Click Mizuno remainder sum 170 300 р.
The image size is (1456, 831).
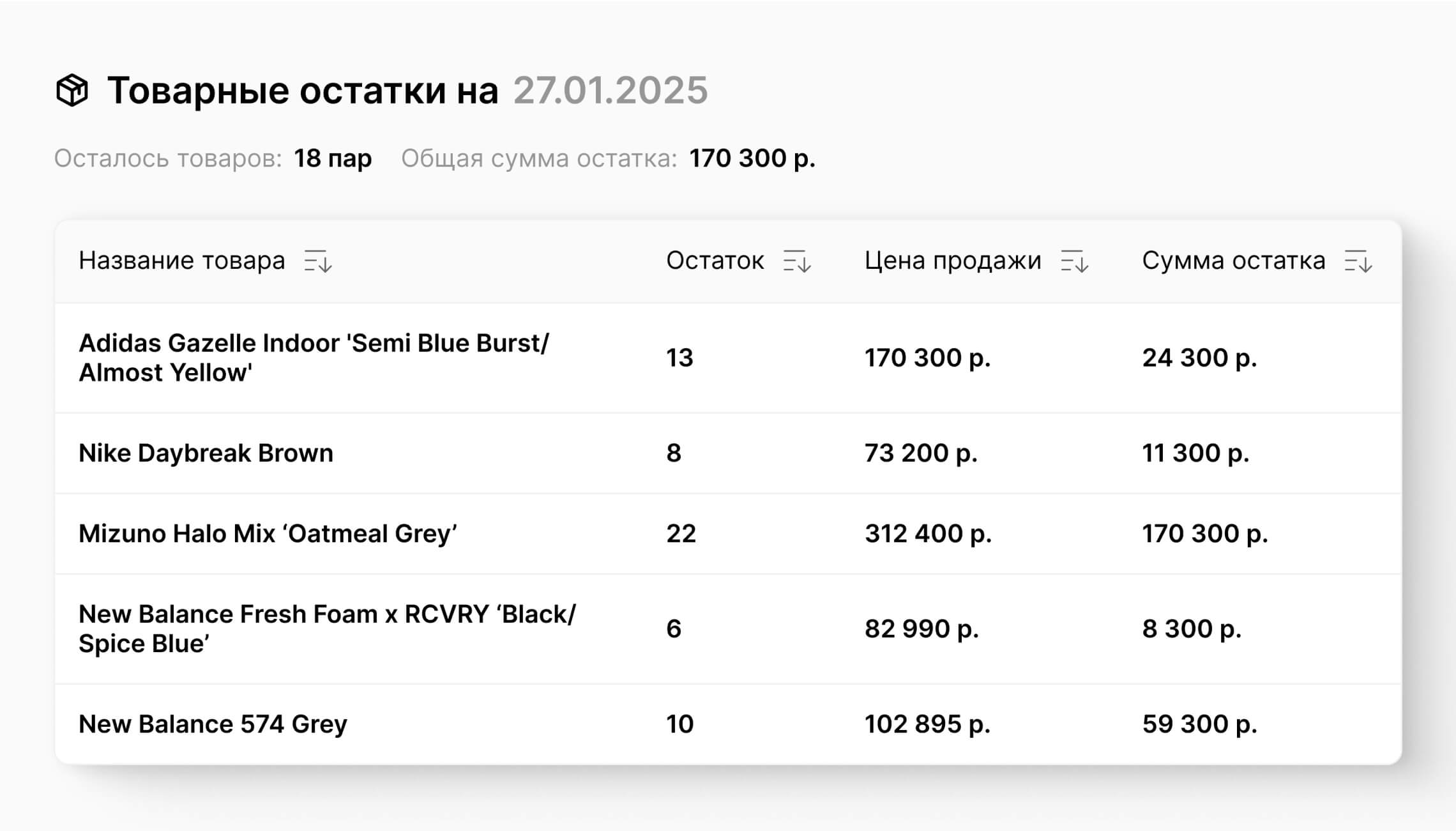[1205, 533]
